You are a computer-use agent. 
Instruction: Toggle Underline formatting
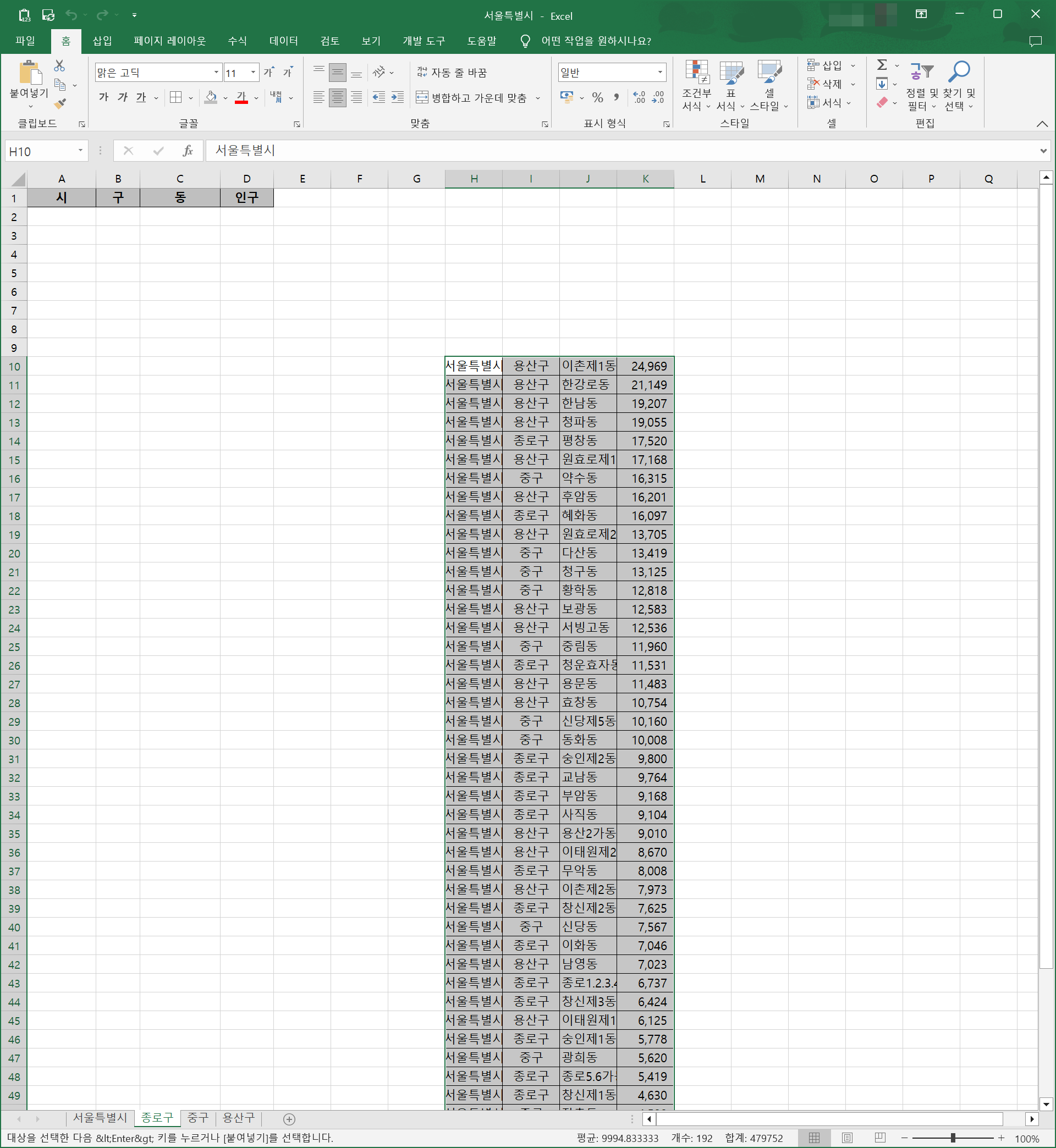tap(141, 98)
